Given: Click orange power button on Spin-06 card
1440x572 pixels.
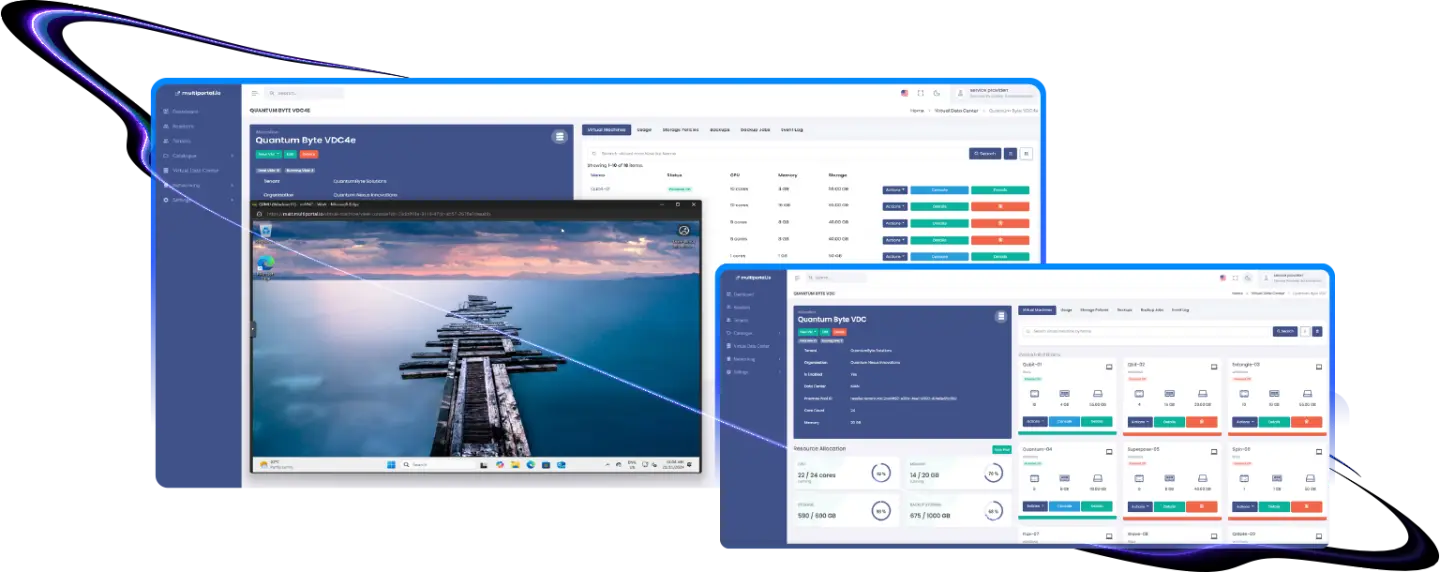Looking at the screenshot, I should (1306, 506).
